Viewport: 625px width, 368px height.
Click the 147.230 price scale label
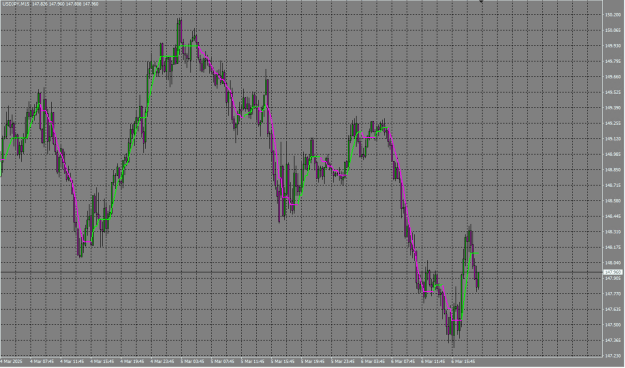tap(613, 356)
